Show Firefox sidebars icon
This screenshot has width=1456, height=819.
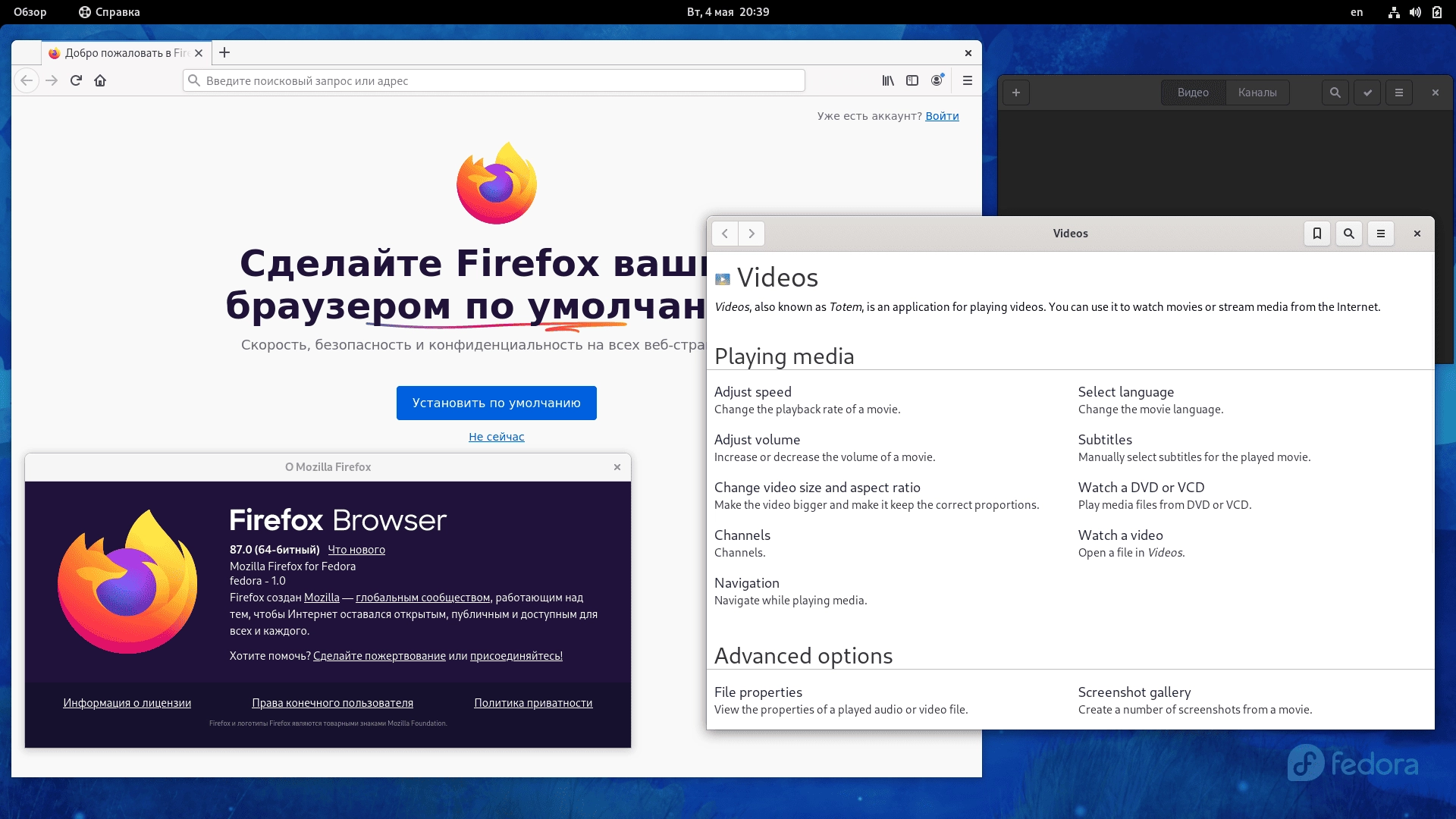(x=912, y=80)
